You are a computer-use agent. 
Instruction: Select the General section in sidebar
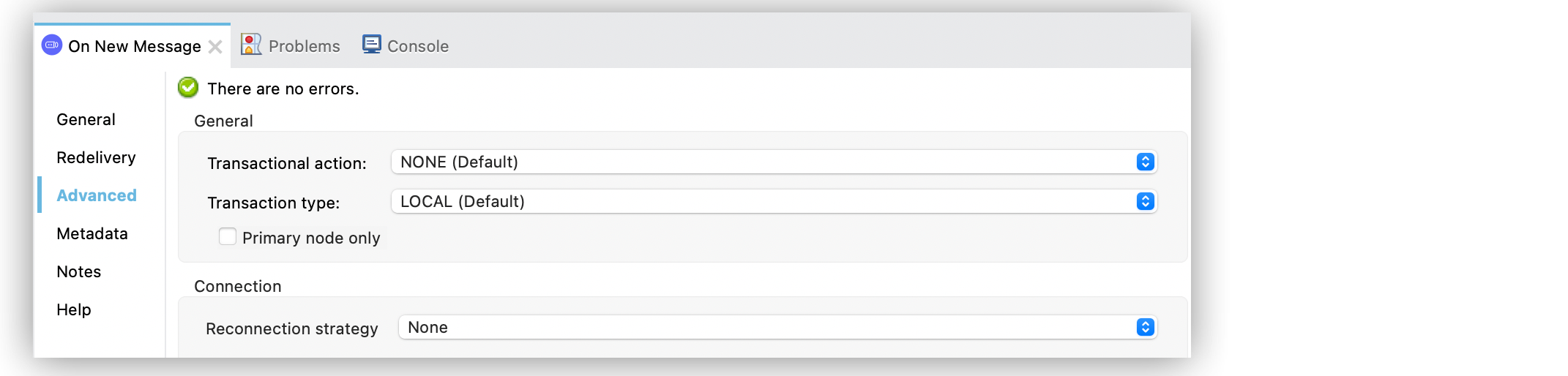tap(86, 119)
